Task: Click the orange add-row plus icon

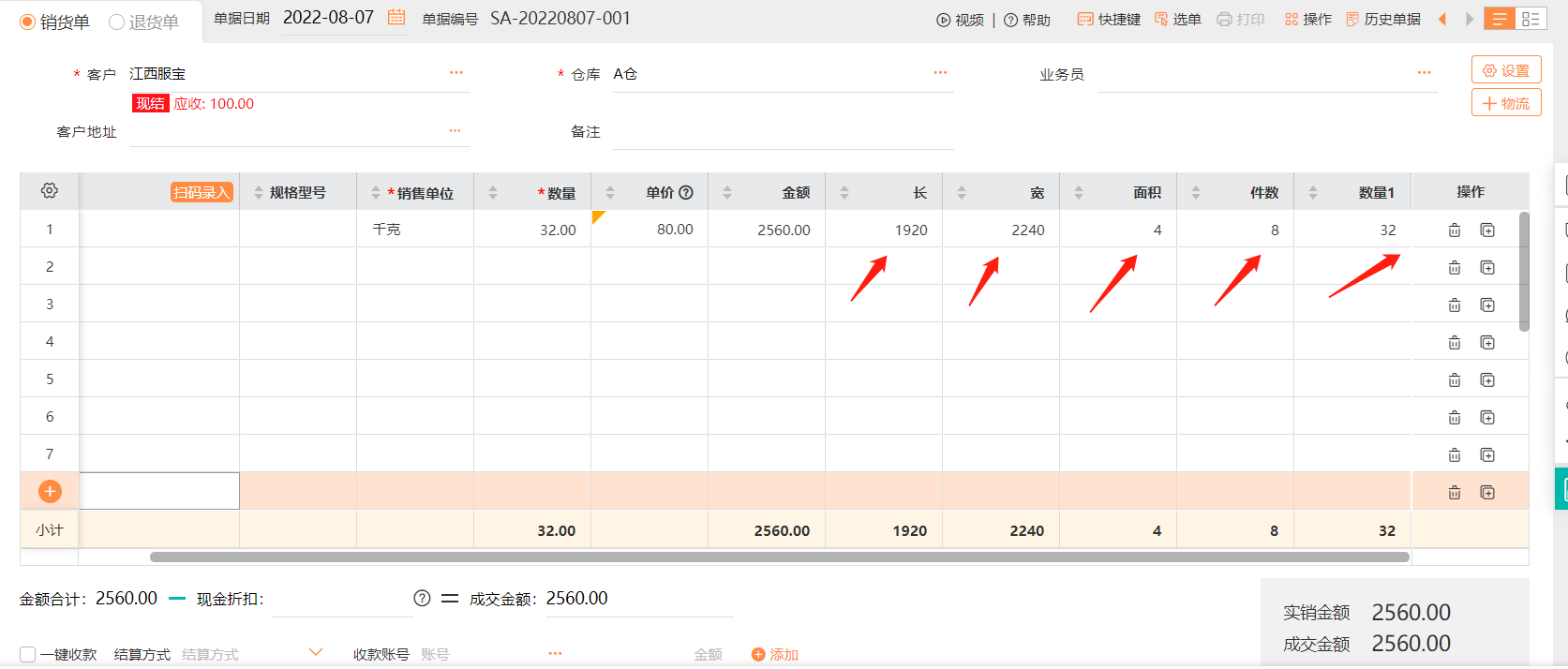Action: point(50,491)
